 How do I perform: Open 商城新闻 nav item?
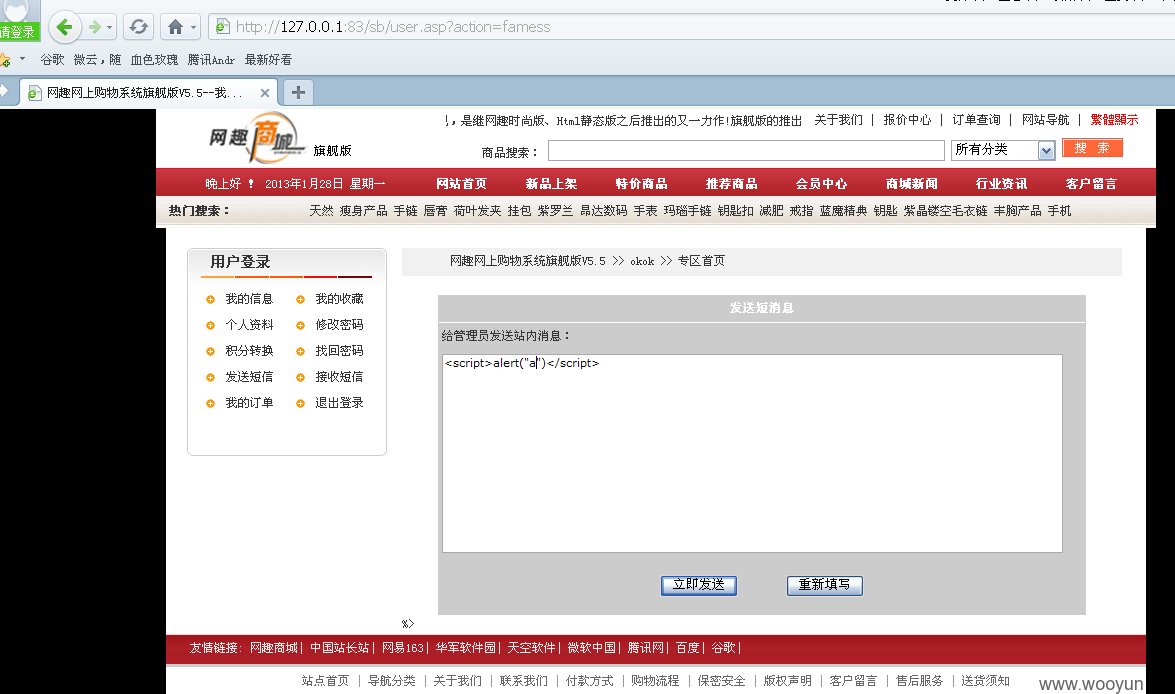(x=910, y=184)
